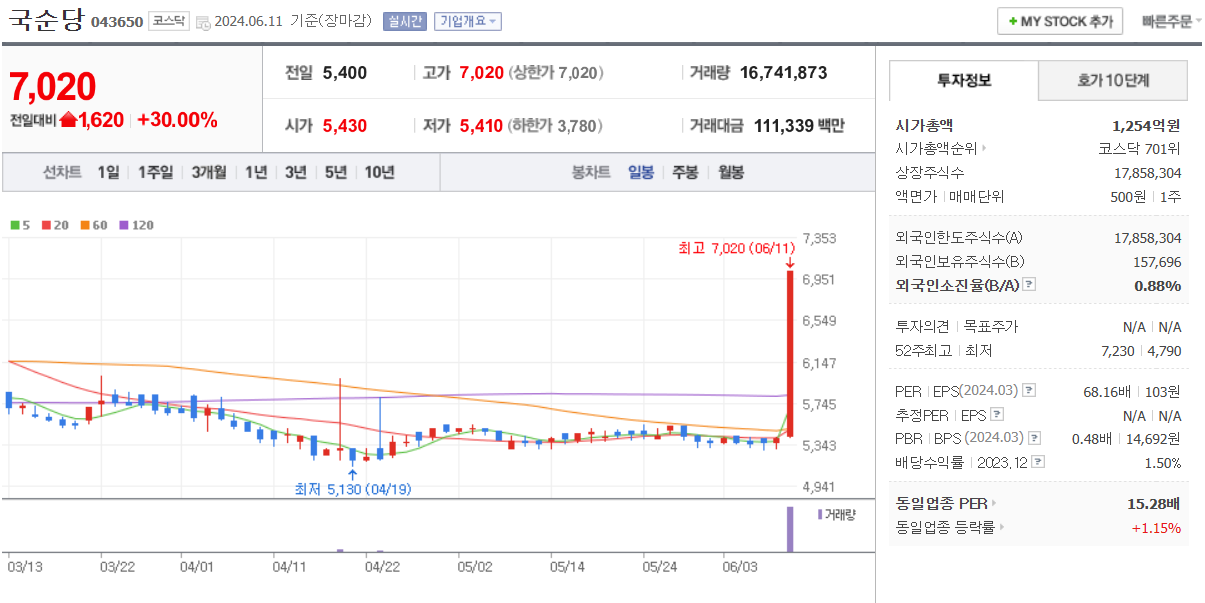Open the 동일업종 PER link
Image resolution: width=1205 pixels, height=603 pixels.
(x=946, y=503)
